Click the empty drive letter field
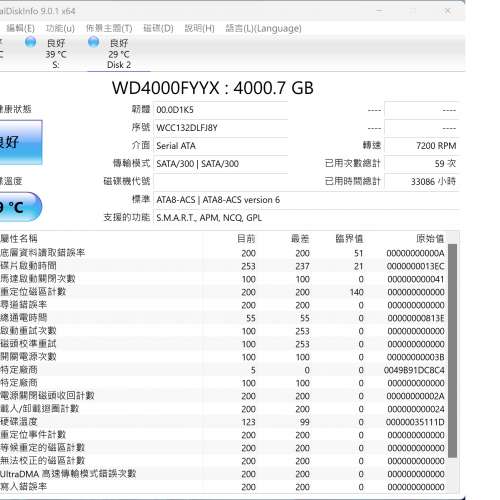This screenshot has width=500, height=500. (220, 182)
